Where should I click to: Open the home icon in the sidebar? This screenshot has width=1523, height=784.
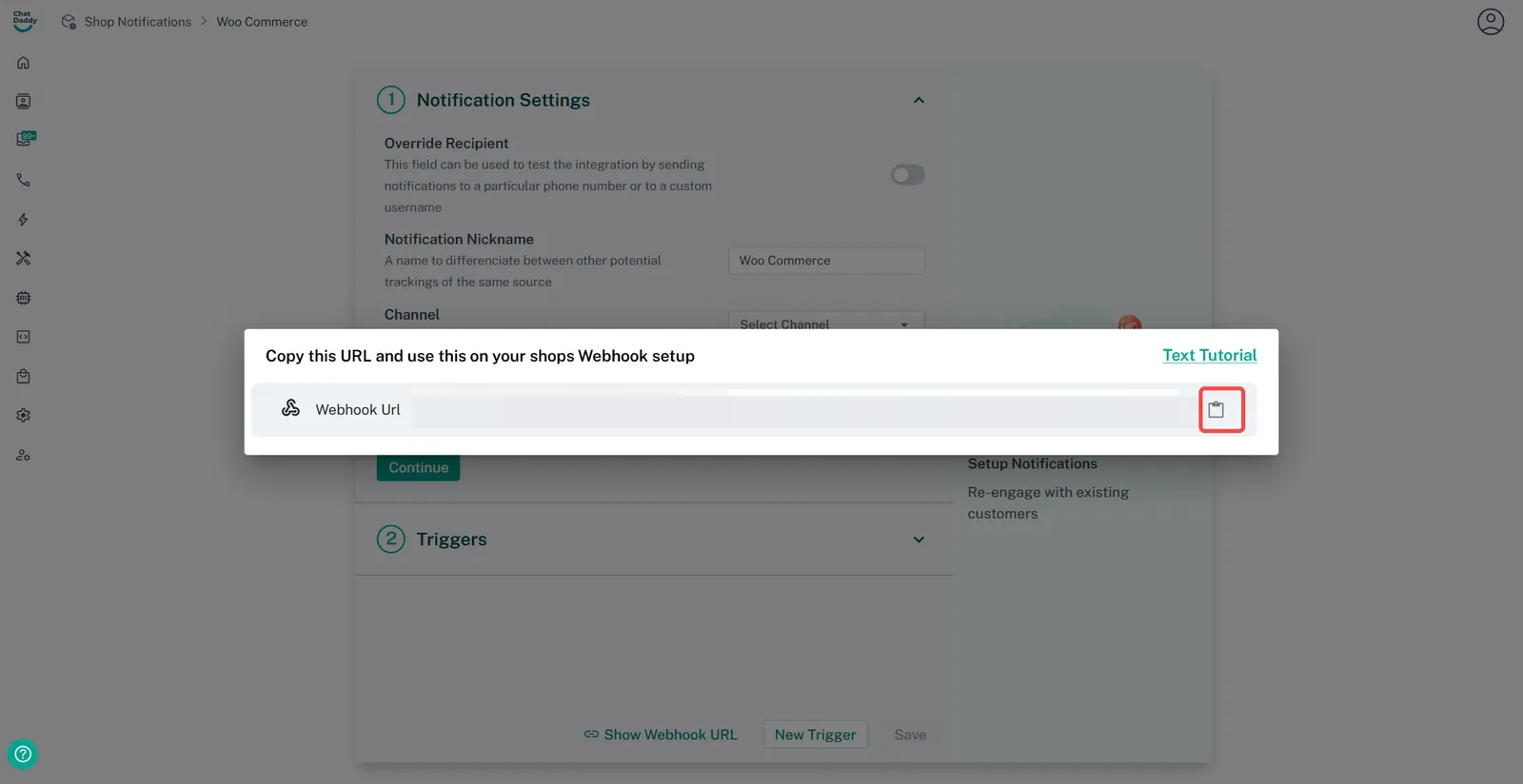point(24,63)
